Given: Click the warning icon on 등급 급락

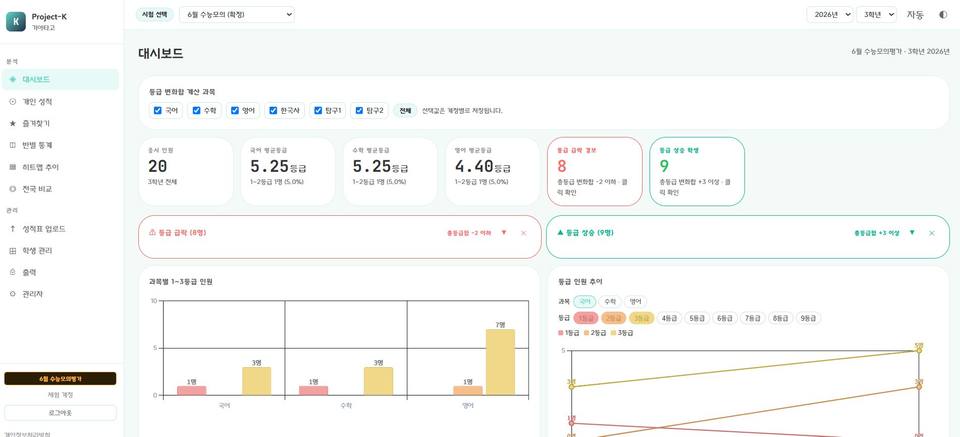Looking at the screenshot, I should click(x=152, y=233).
